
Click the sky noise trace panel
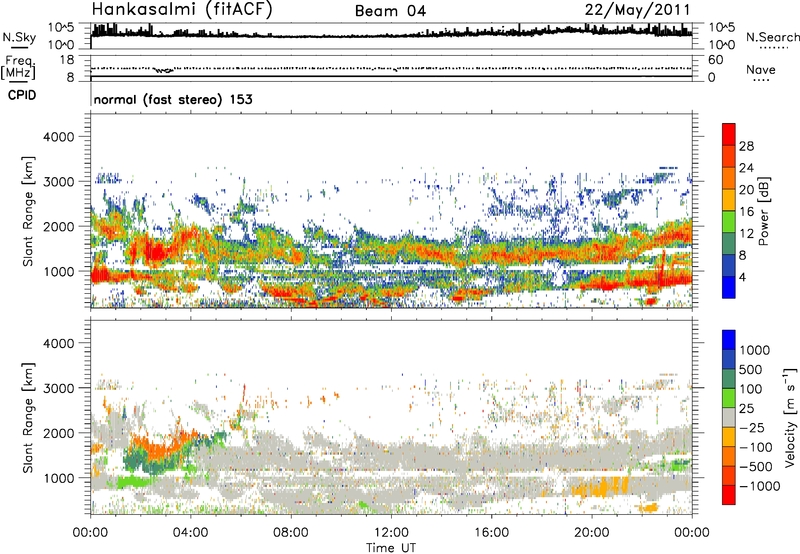391,36
